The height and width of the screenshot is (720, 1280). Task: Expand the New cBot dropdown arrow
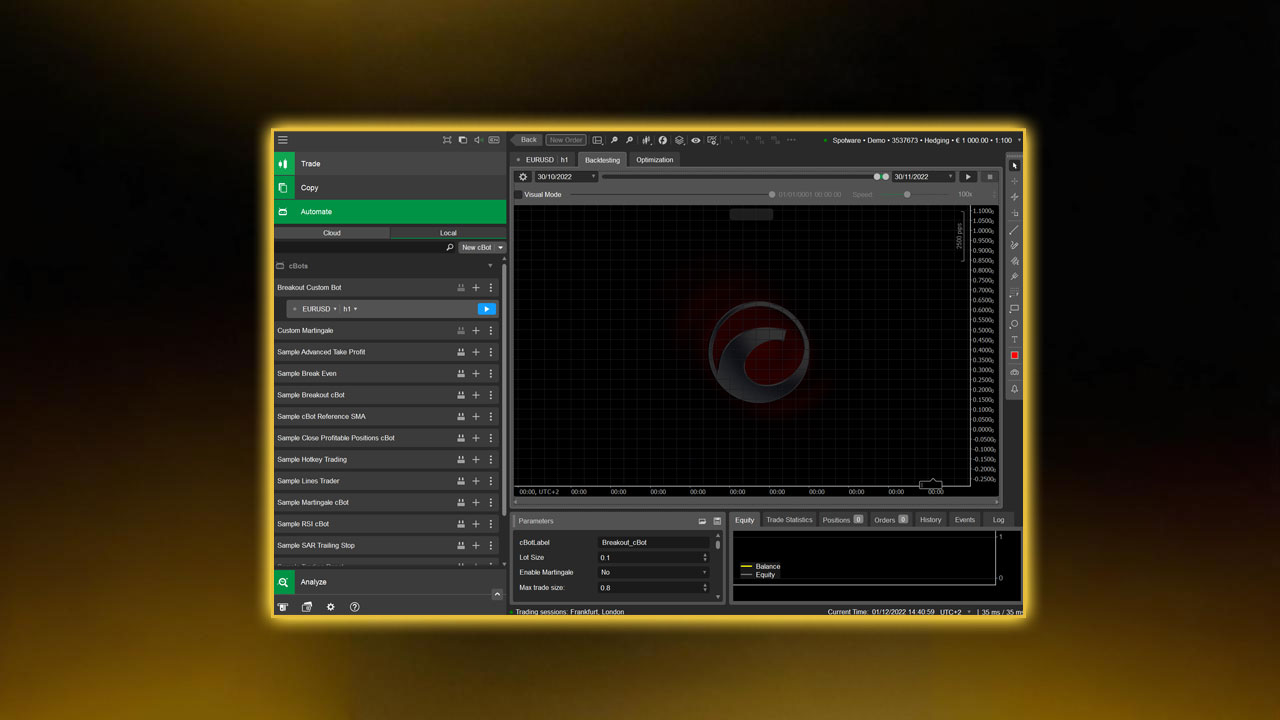500,247
